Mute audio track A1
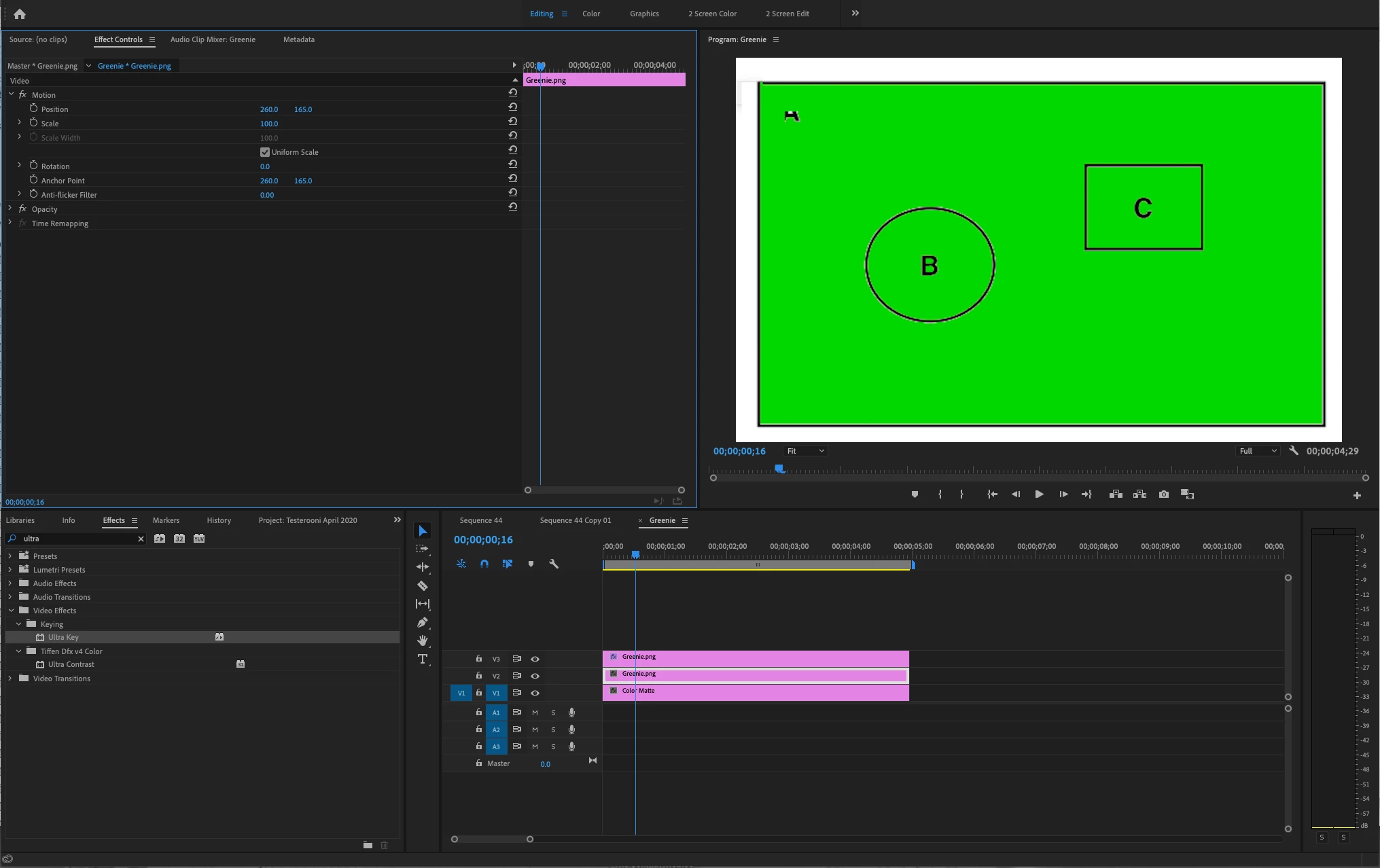 (535, 712)
